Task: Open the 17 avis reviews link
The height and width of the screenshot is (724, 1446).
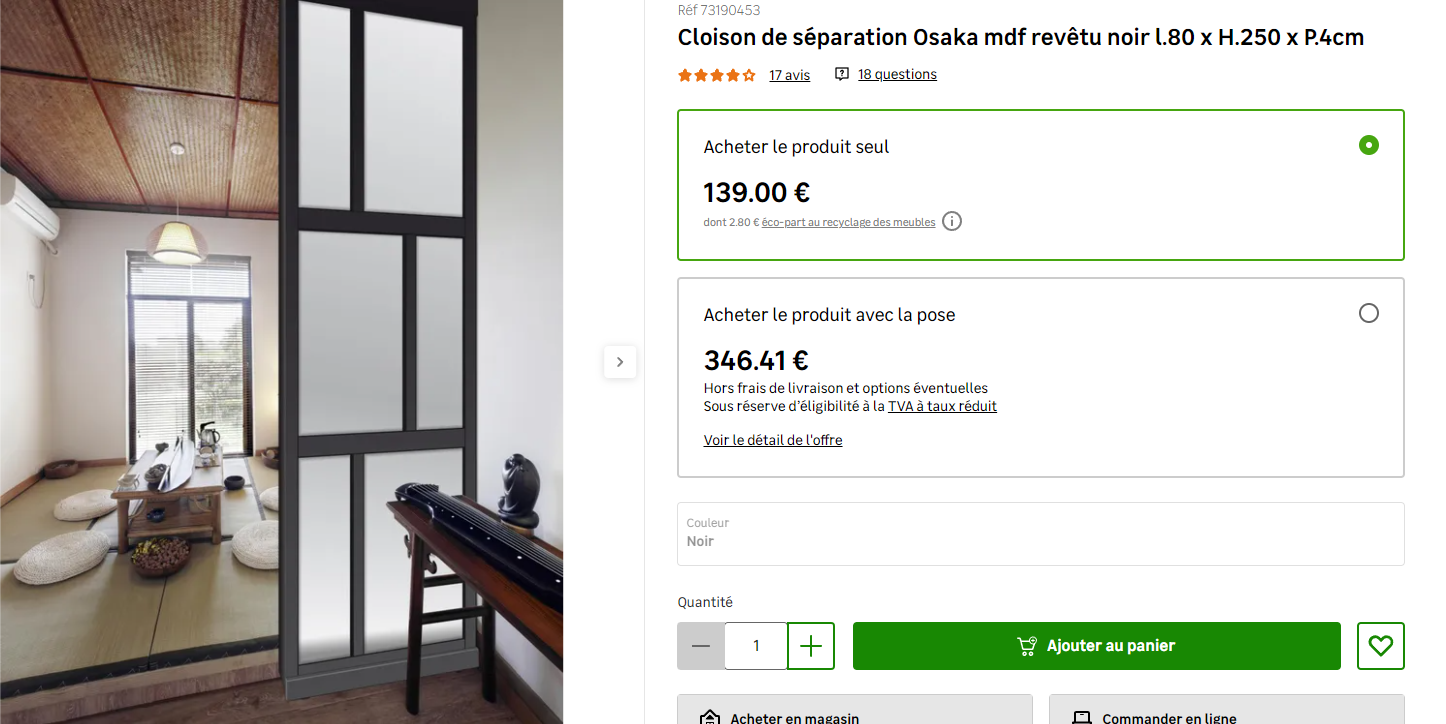Action: pyautogui.click(x=789, y=75)
